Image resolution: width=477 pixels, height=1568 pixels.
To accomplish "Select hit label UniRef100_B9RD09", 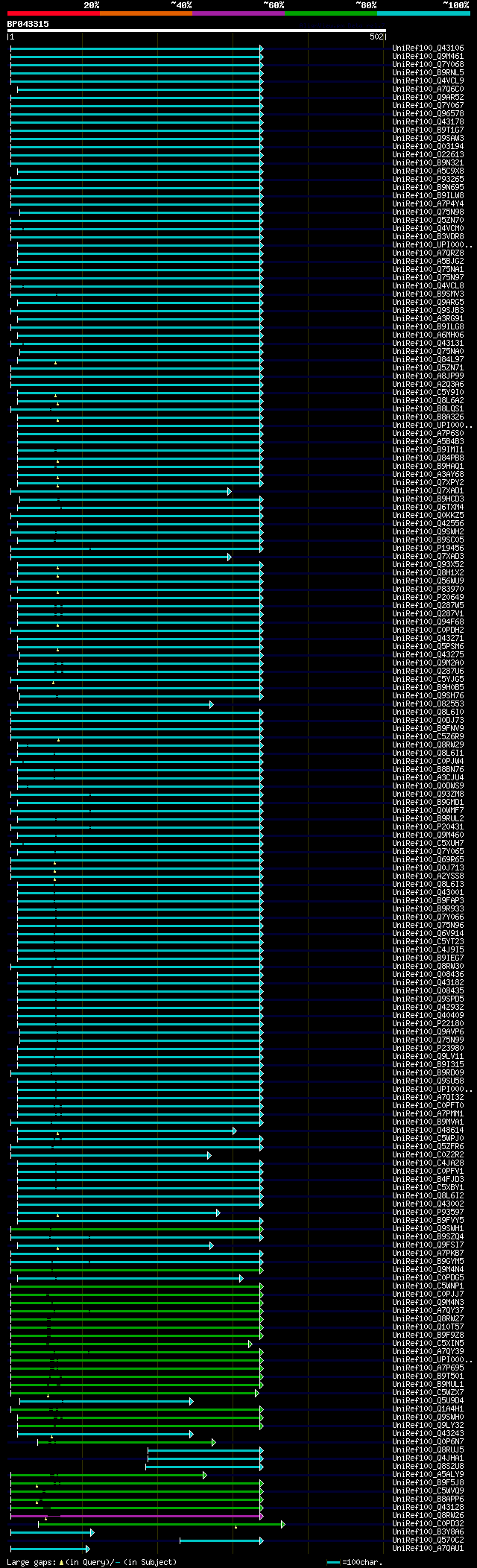I will [x=428, y=1073].
